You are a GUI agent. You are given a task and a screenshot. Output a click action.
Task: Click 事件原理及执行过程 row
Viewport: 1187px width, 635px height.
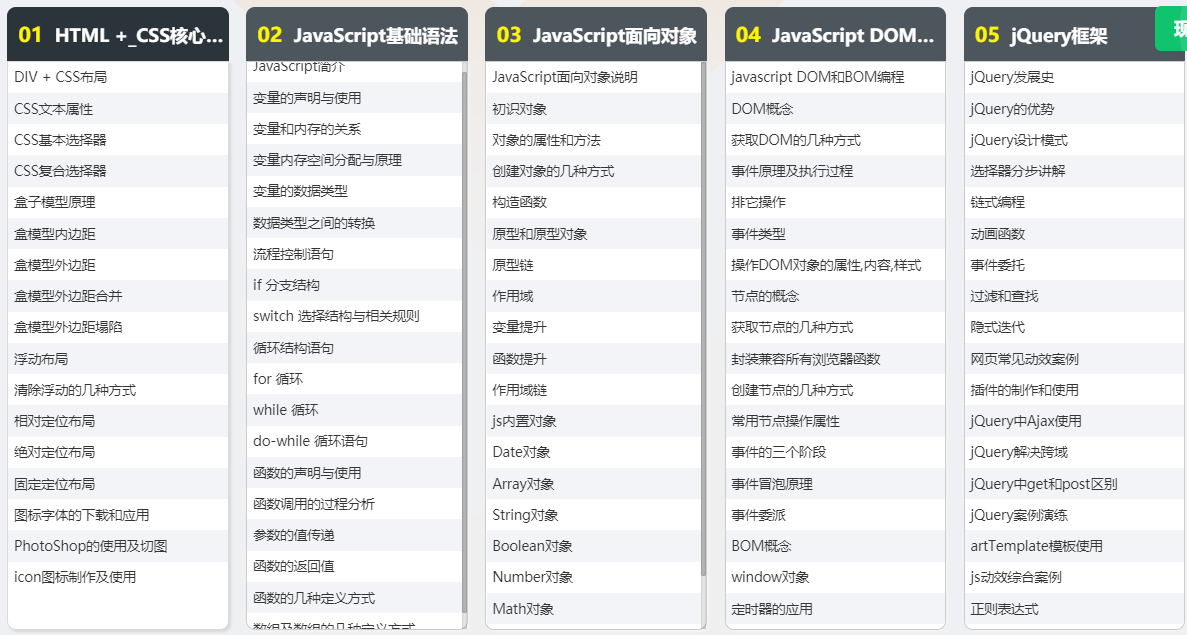[835, 171]
